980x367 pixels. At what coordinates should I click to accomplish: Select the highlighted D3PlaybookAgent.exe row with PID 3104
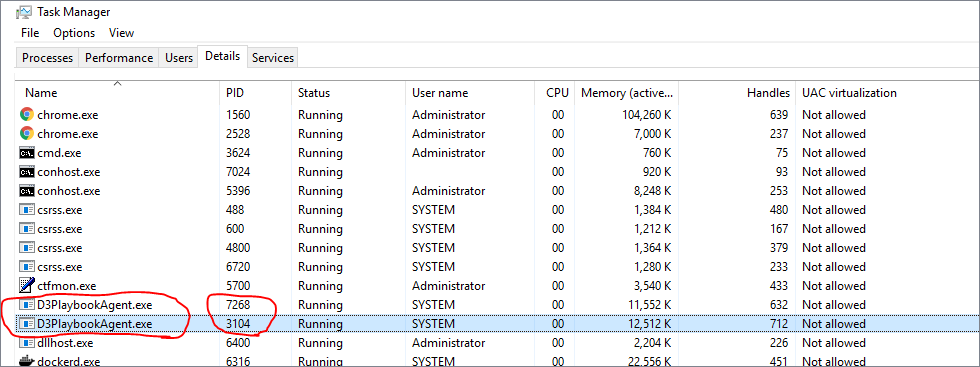[497, 324]
